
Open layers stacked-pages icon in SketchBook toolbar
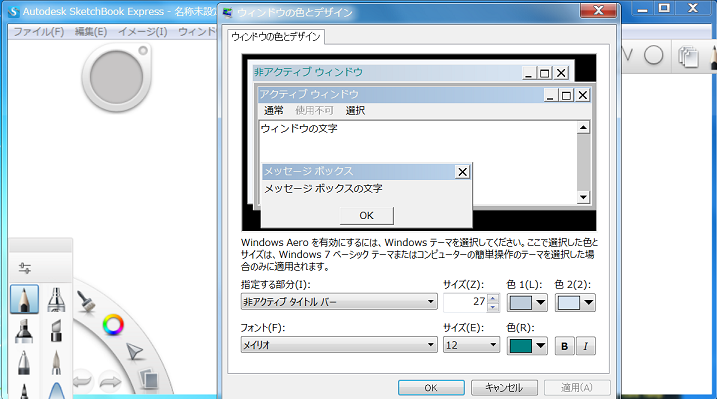(688, 57)
